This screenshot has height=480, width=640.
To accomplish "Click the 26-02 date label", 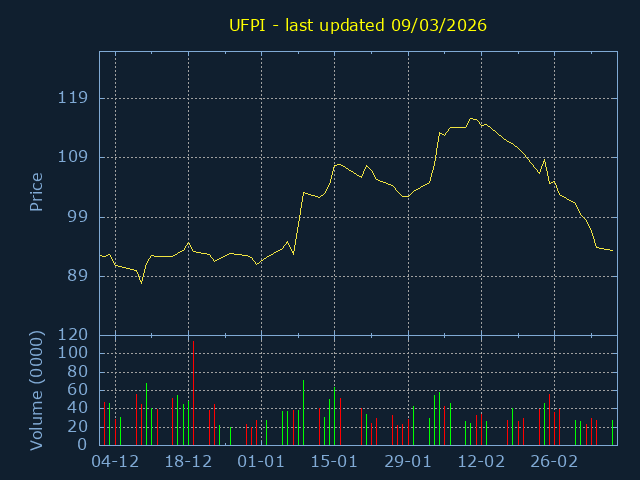I will point(554,462).
